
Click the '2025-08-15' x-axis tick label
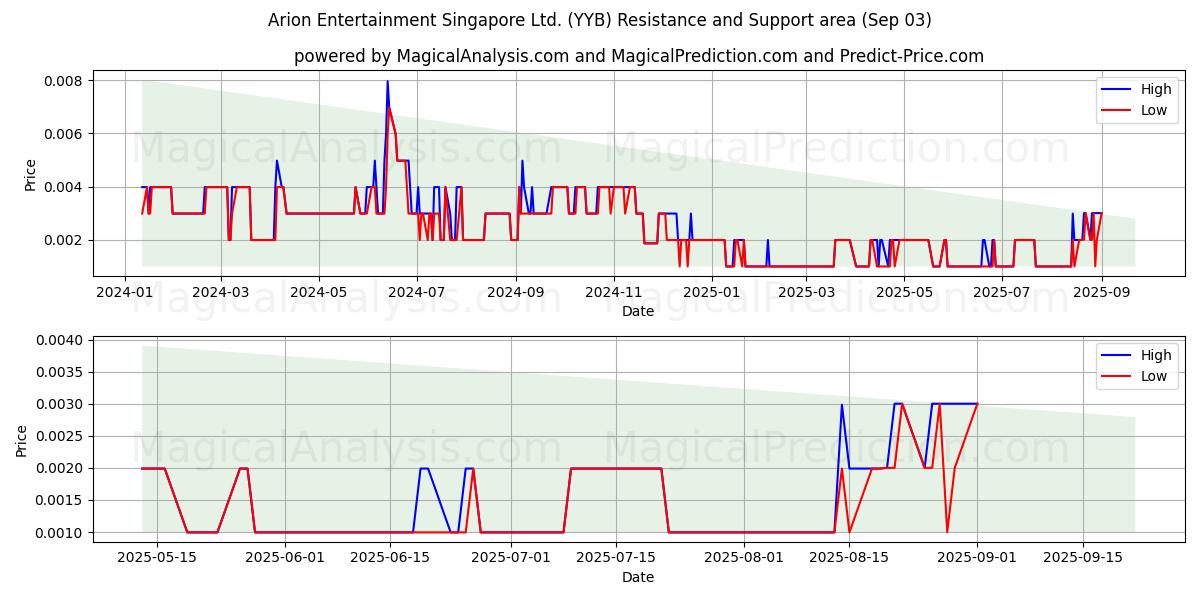tap(849, 558)
